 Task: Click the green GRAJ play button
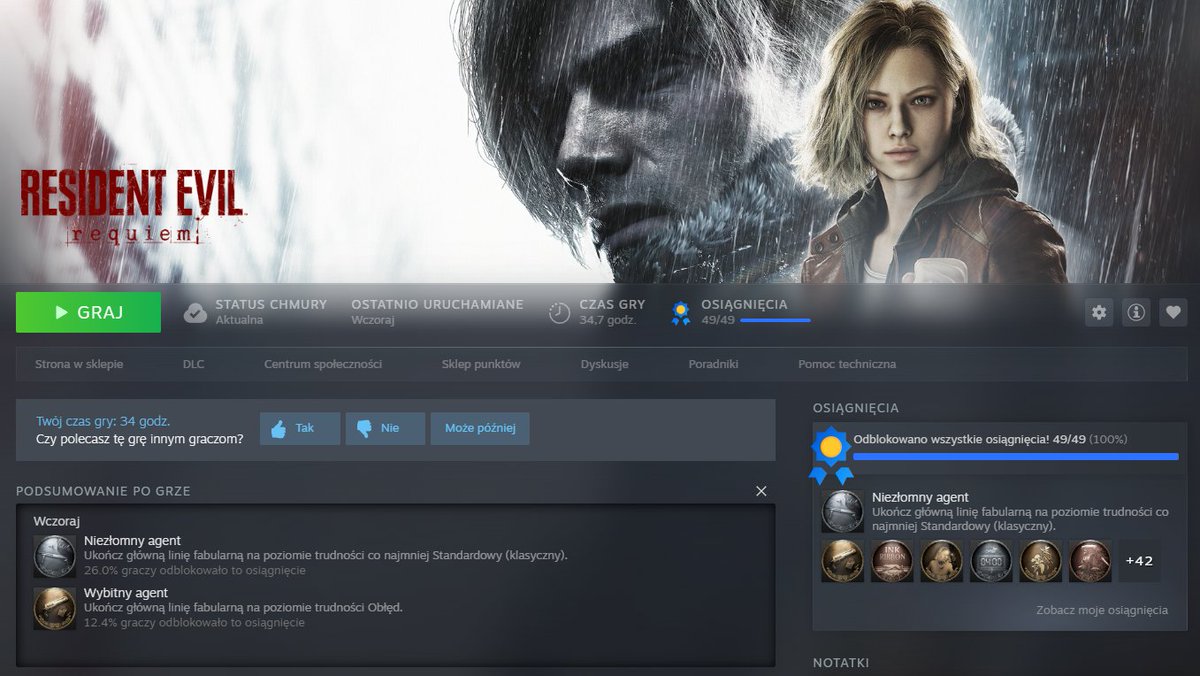coord(88,312)
